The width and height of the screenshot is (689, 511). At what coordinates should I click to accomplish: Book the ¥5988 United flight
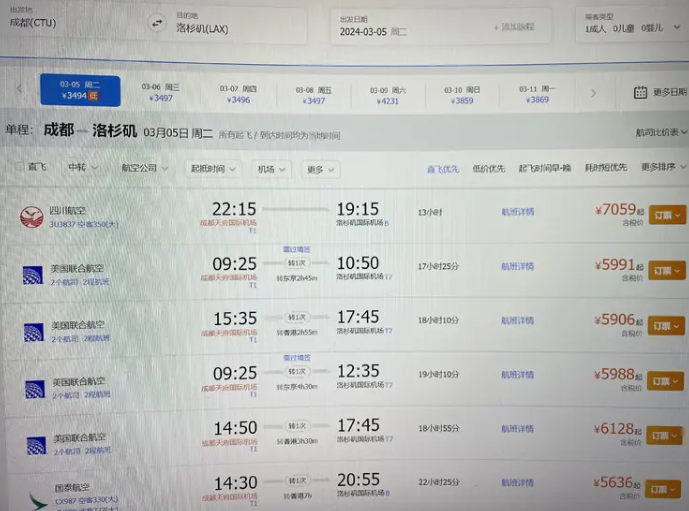[x=665, y=381]
